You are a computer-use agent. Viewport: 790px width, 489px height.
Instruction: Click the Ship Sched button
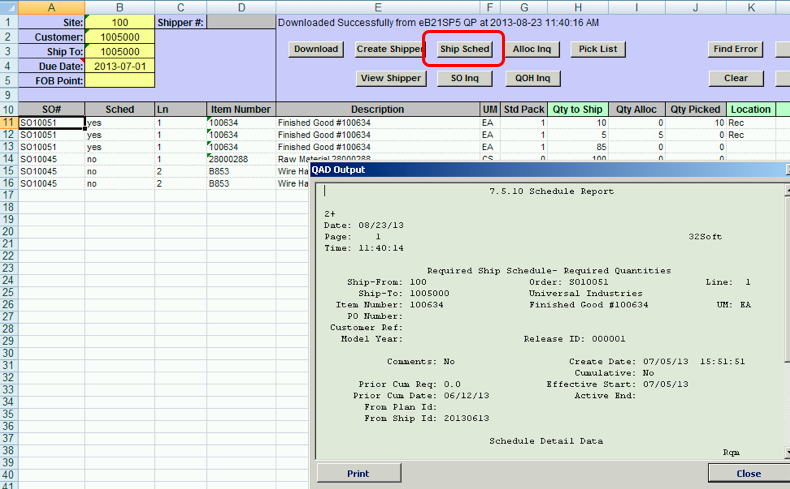tap(465, 49)
